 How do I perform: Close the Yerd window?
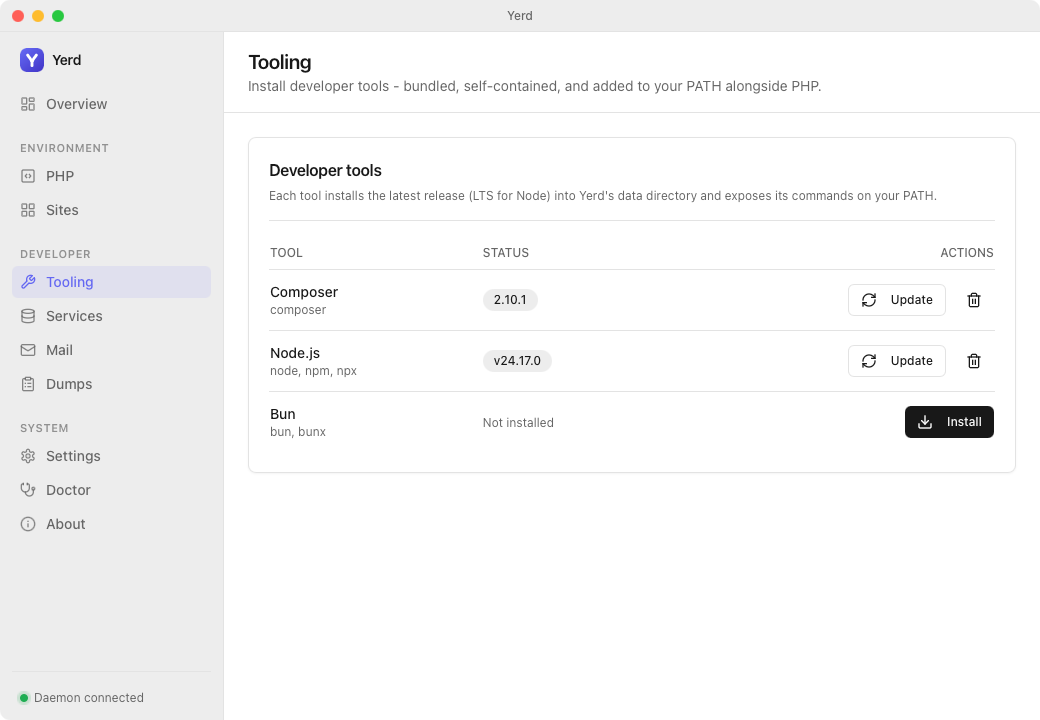click(18, 16)
